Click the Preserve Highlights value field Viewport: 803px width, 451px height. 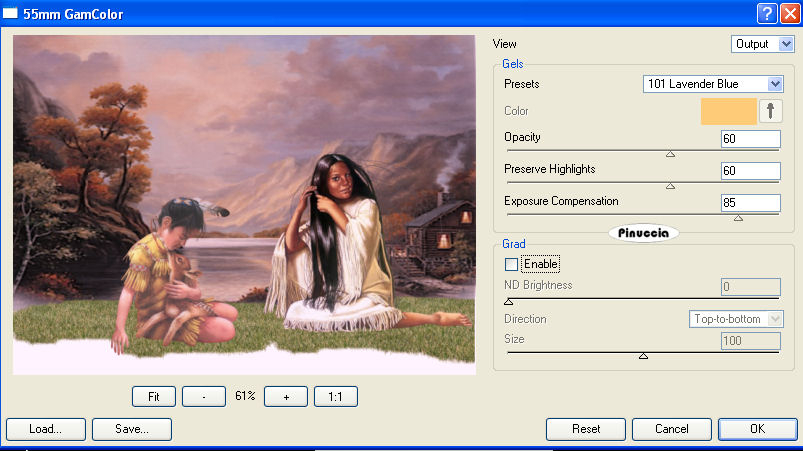pyautogui.click(x=751, y=170)
